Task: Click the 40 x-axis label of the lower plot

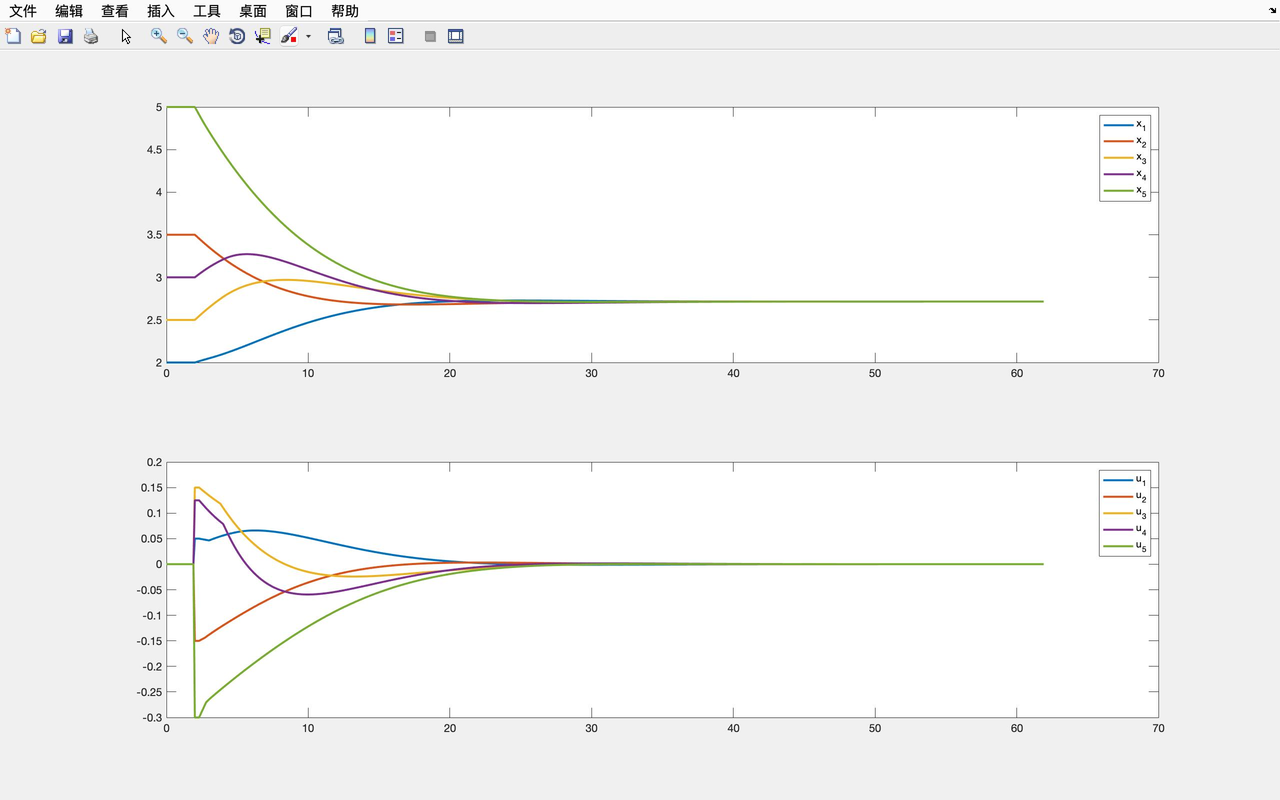Action: tap(733, 729)
